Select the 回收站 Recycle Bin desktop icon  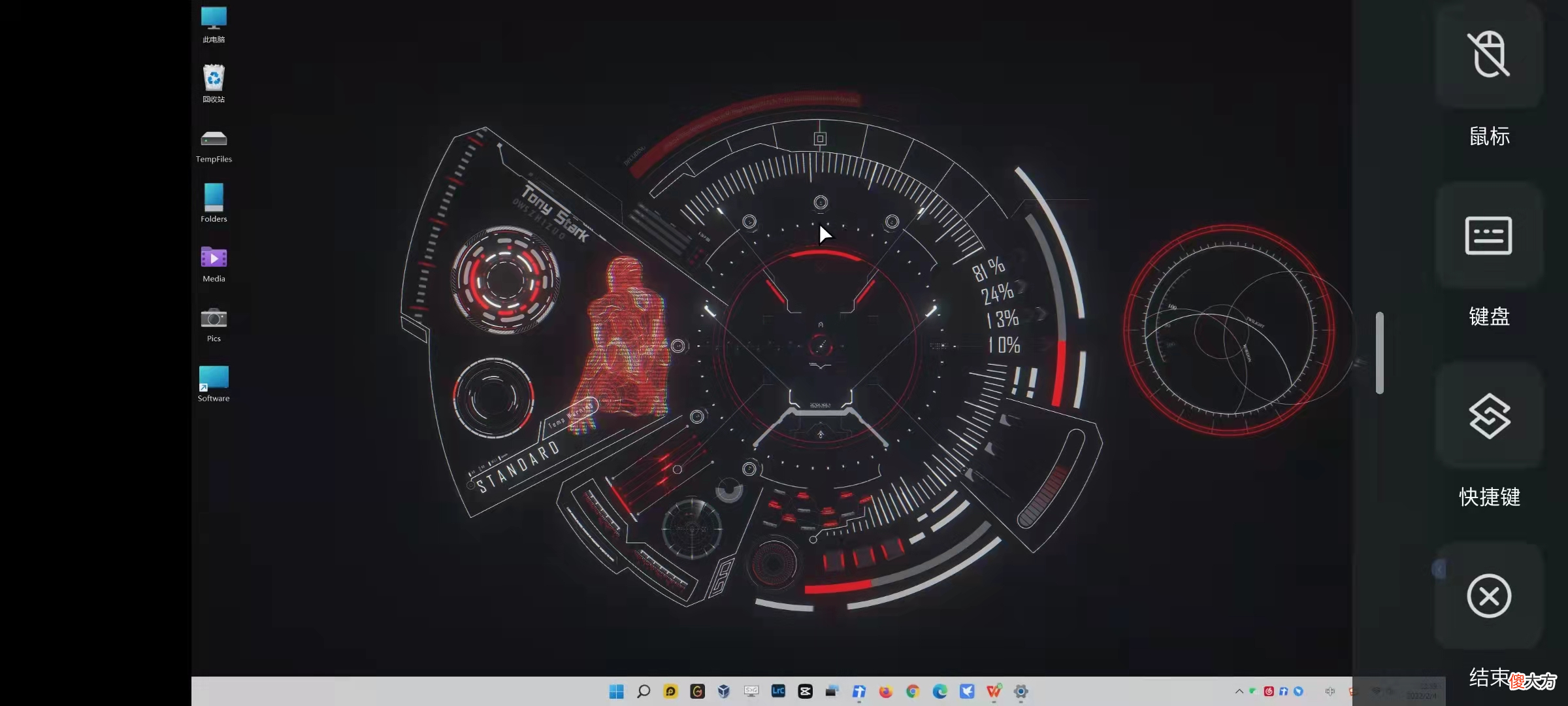[x=214, y=84]
